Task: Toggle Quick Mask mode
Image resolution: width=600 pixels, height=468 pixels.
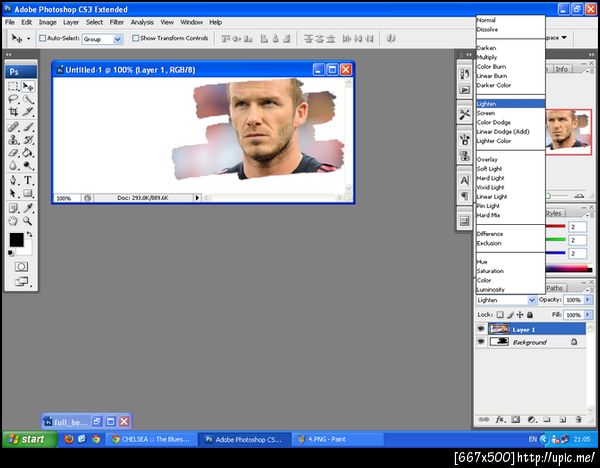Action: pos(21,267)
